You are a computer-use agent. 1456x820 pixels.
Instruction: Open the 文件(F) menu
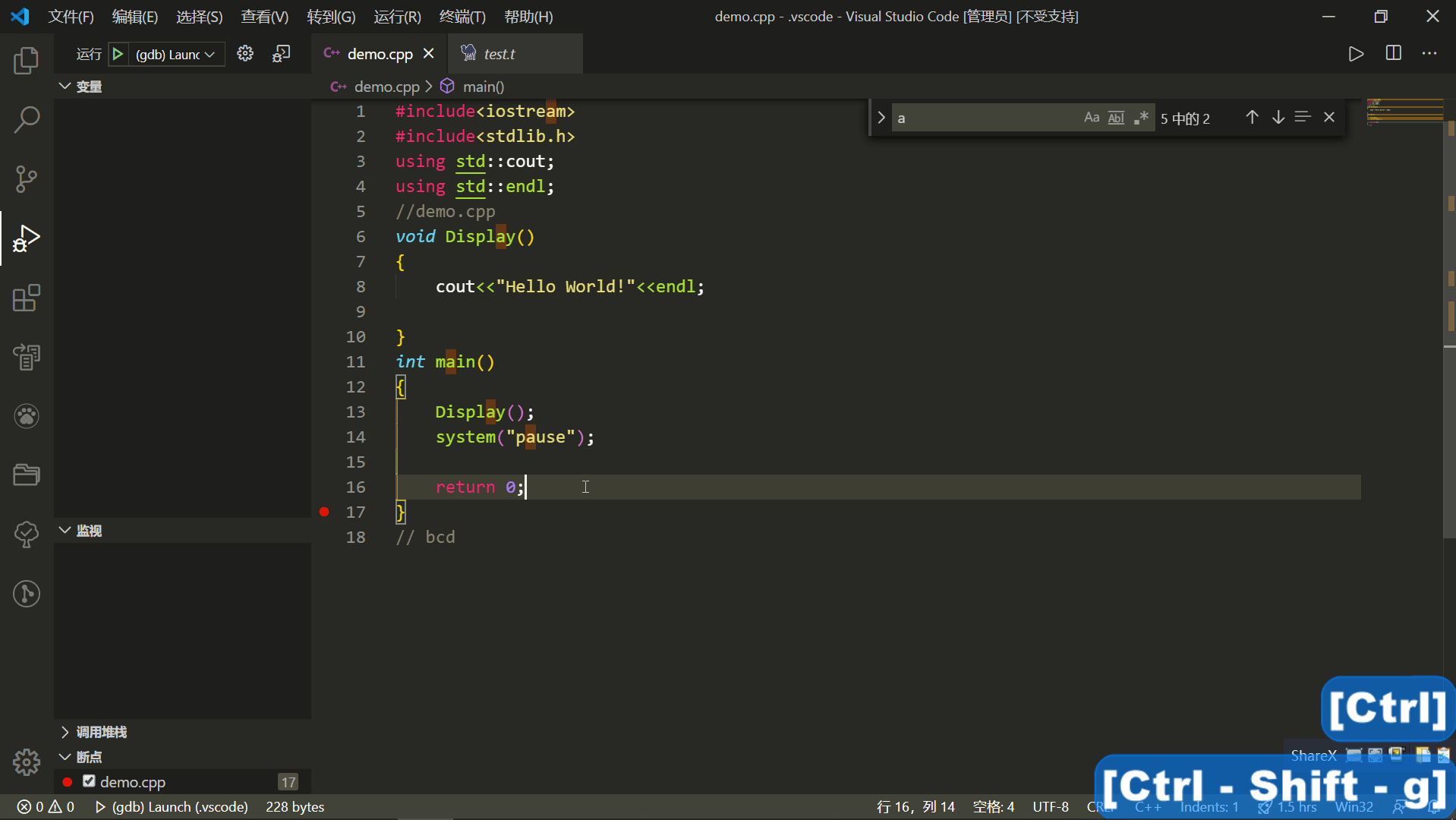71,17
